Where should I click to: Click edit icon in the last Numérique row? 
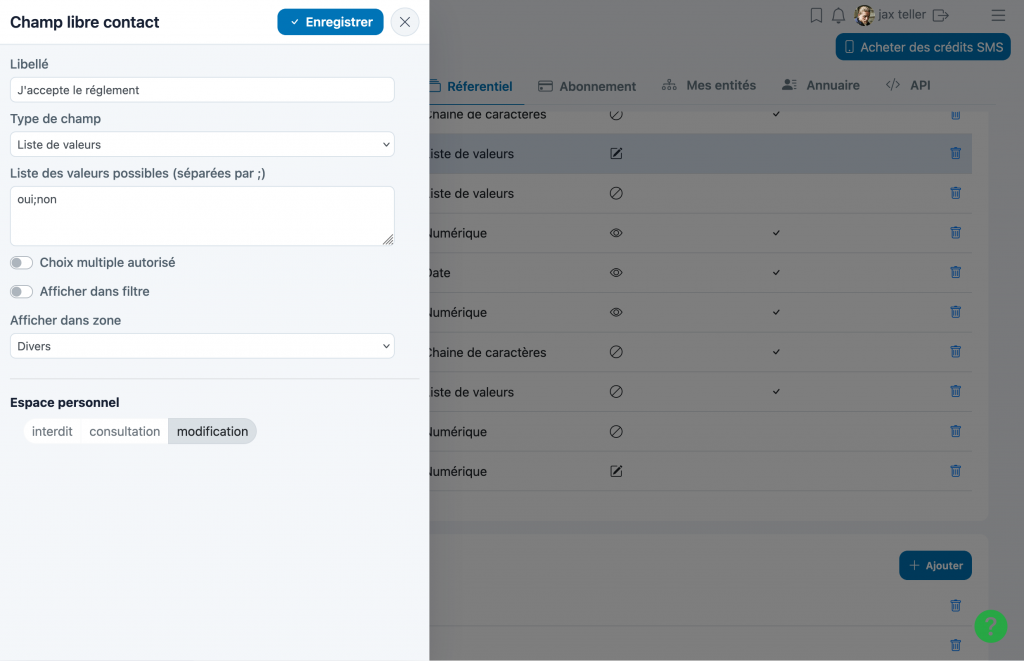pos(616,471)
